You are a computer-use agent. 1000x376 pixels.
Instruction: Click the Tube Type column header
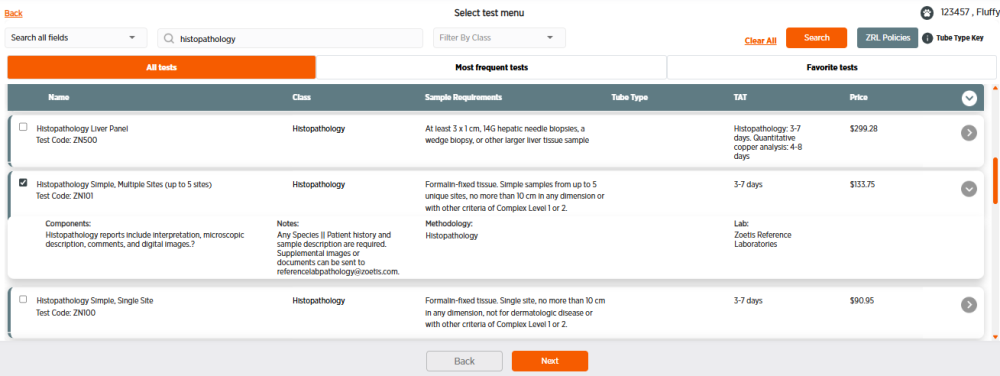(629, 98)
